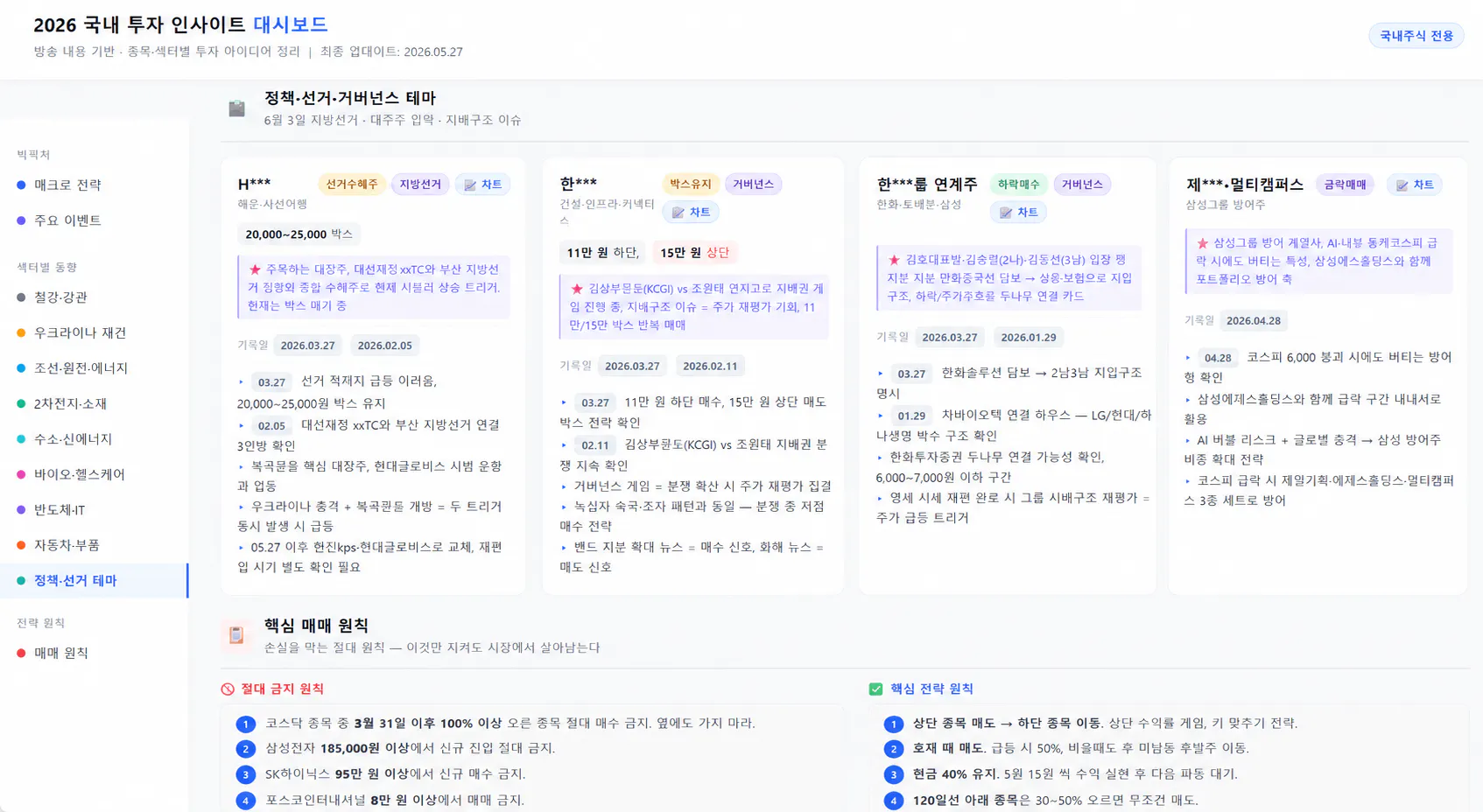This screenshot has width=1483, height=812.
Task: Click the 20,000~25,000 박스 price chip
Action: click(x=299, y=234)
